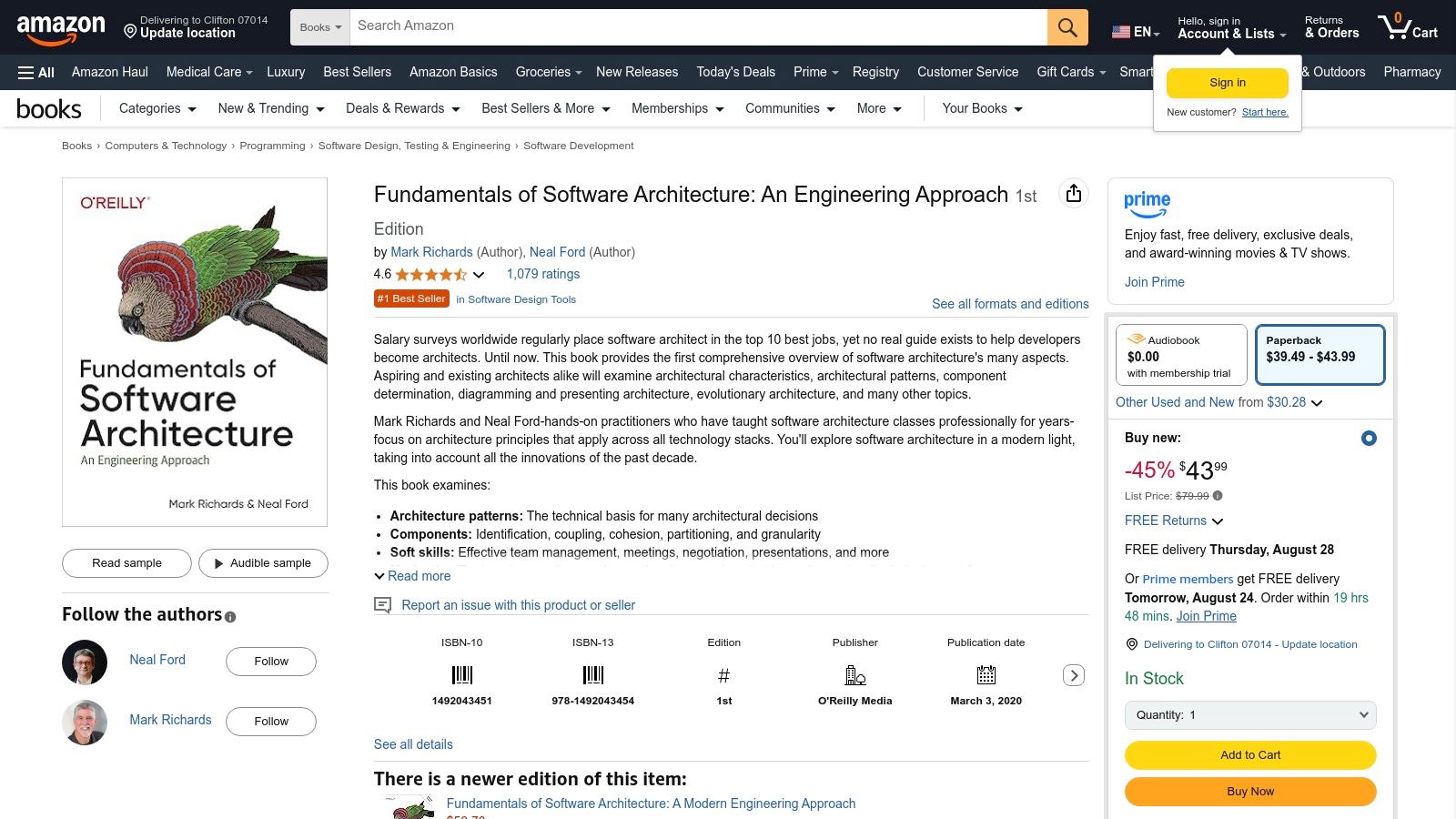Click the star rating icons
The image size is (1456, 819).
pyautogui.click(x=430, y=274)
